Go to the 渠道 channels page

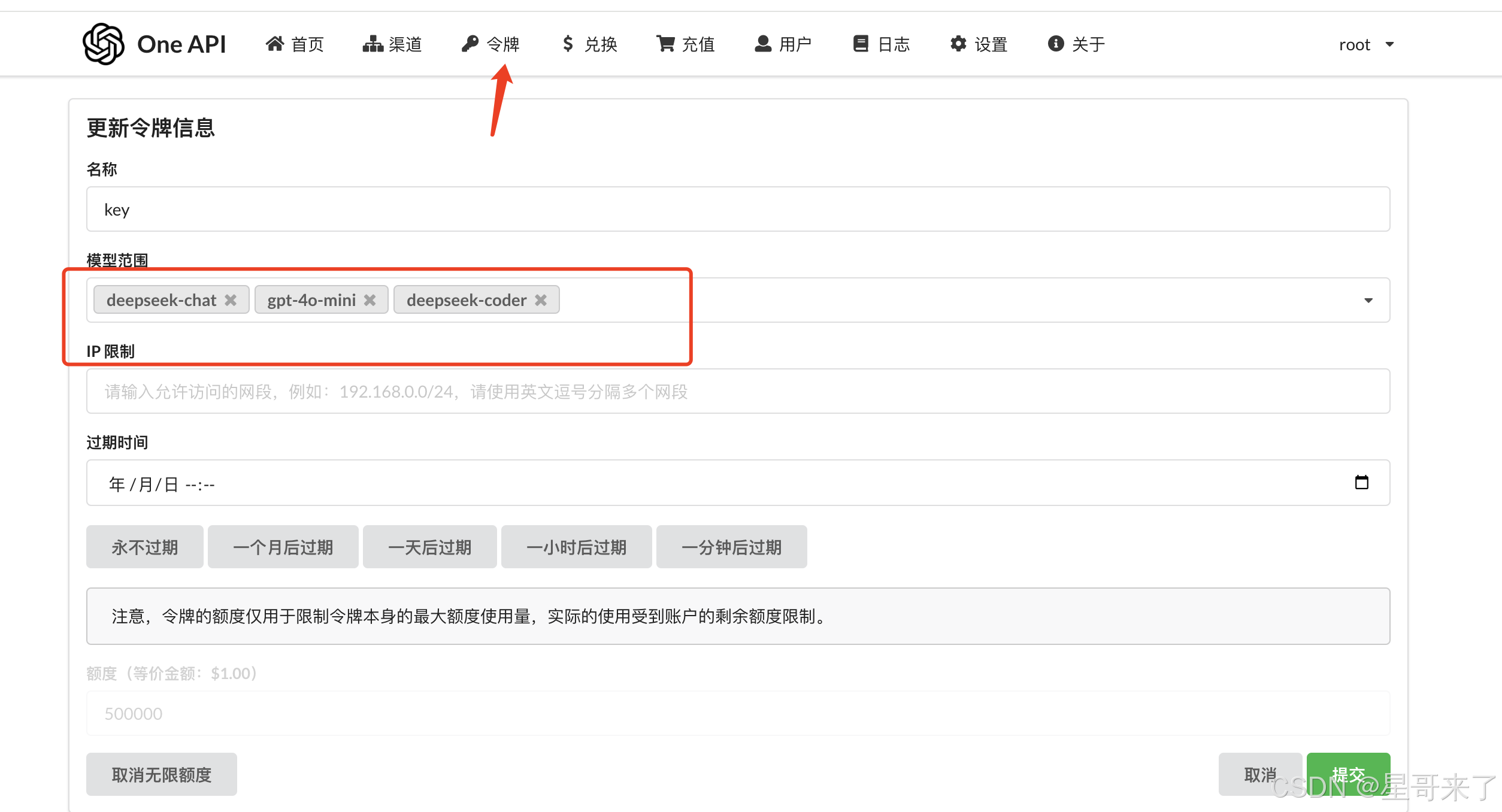392,44
